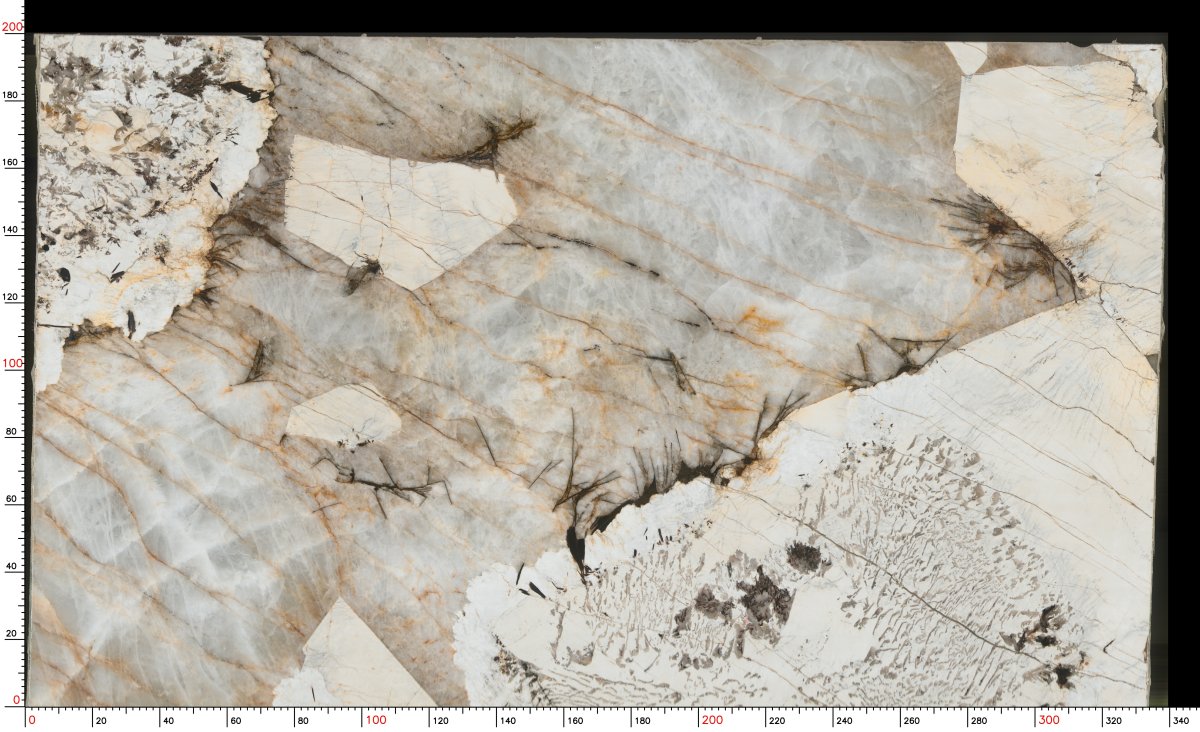1200x732 pixels.
Task: Click the red 200 on the vertical ruler
Action: point(12,28)
